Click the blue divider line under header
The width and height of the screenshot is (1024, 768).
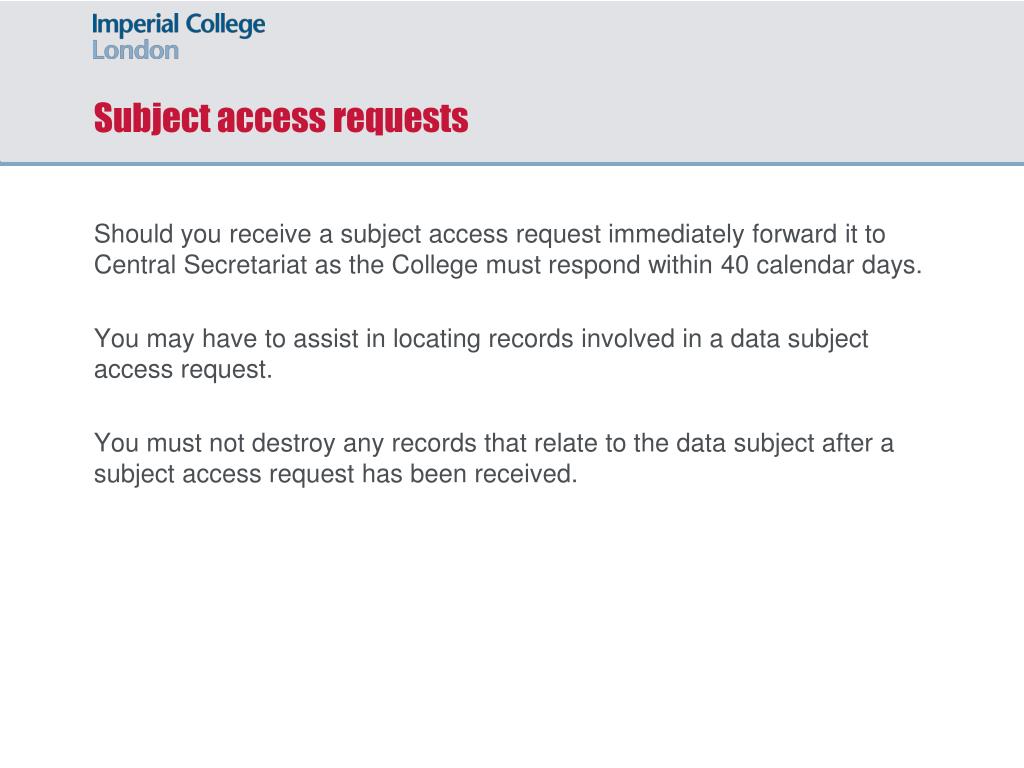512,164
